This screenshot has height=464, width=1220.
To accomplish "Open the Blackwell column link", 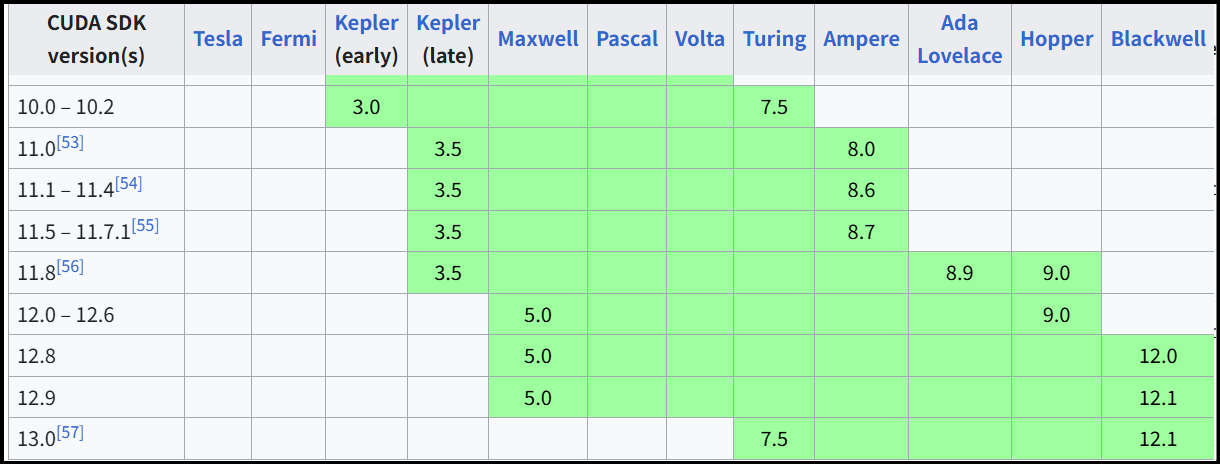I will [x=1158, y=39].
